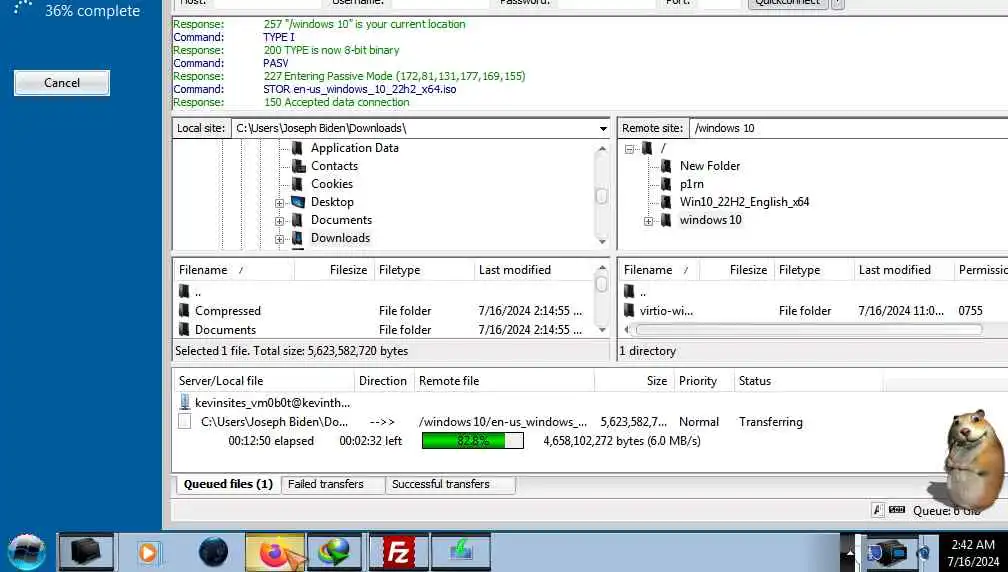The image size is (1008, 572).
Task: Click the green transfer progress bar
Action: 472,441
